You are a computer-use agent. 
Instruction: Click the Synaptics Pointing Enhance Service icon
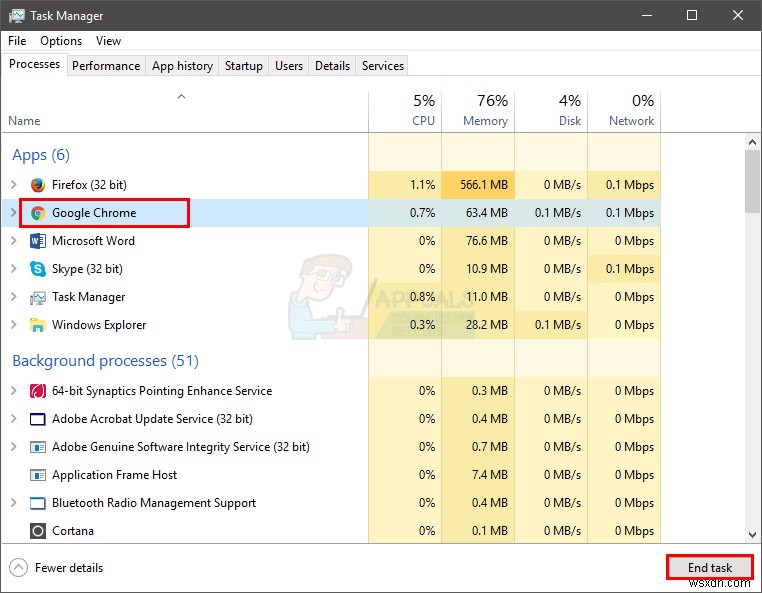(x=37, y=391)
